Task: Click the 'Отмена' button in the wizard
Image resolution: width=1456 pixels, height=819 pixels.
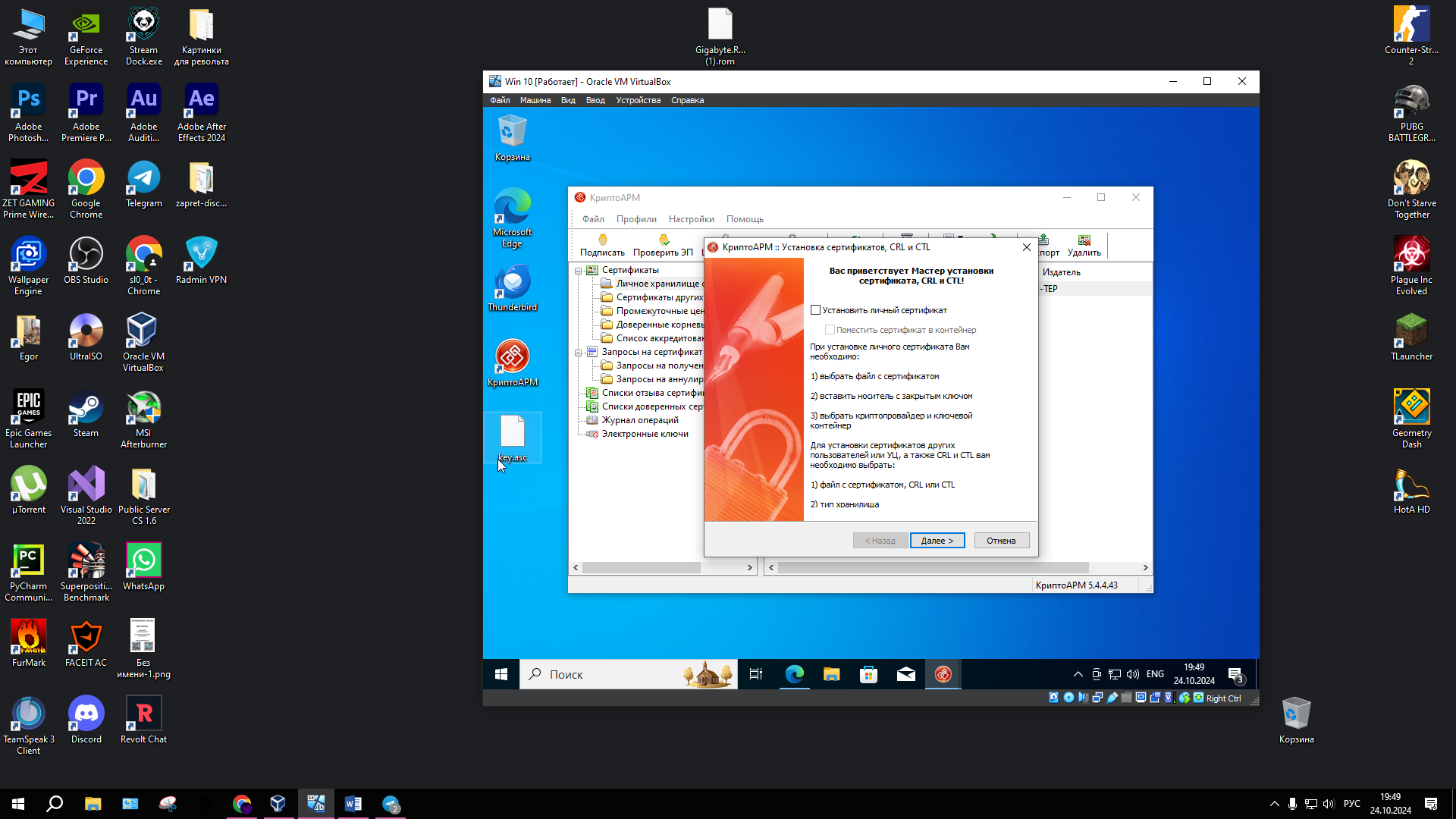Action: coord(1001,541)
